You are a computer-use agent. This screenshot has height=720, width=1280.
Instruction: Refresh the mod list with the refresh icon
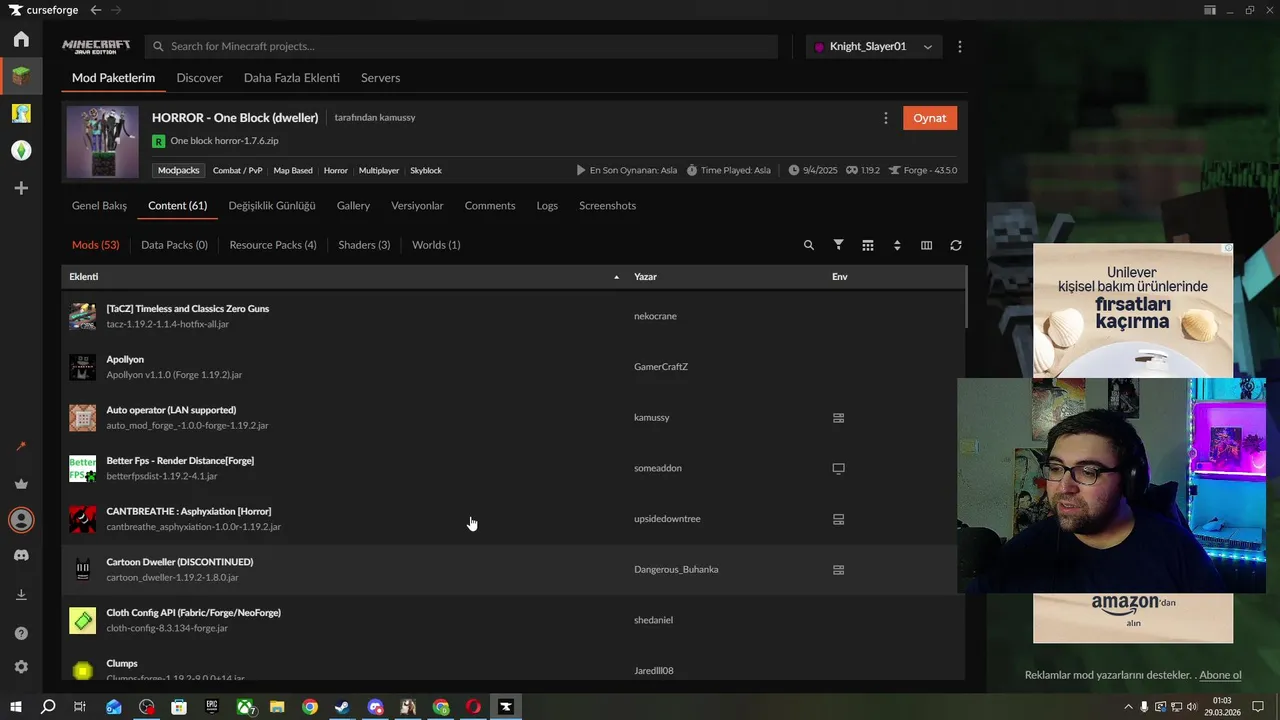(956, 245)
